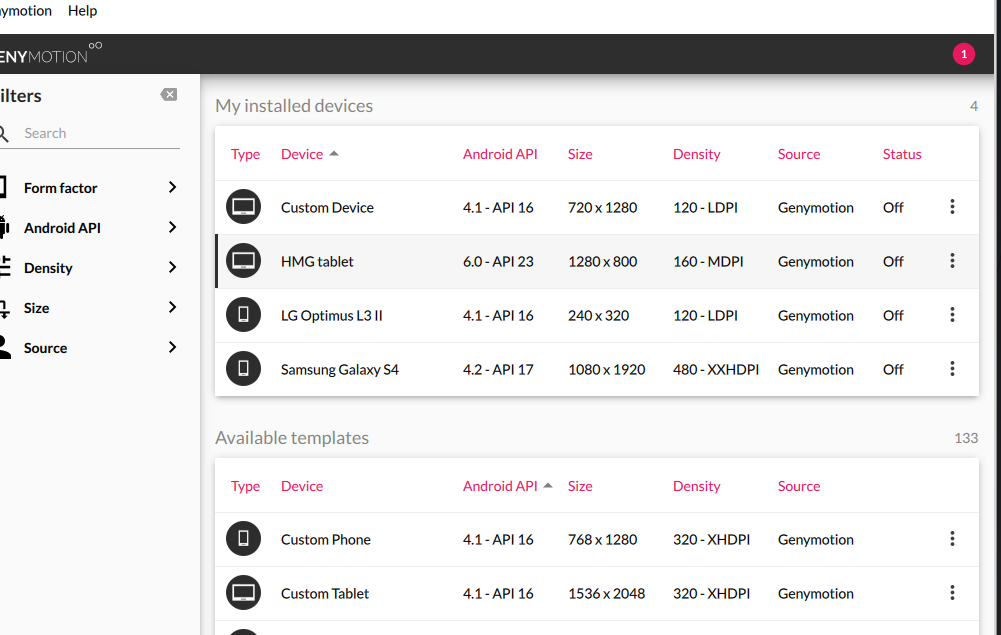Click the Source filter person icon
Image resolution: width=1001 pixels, height=635 pixels.
5,347
